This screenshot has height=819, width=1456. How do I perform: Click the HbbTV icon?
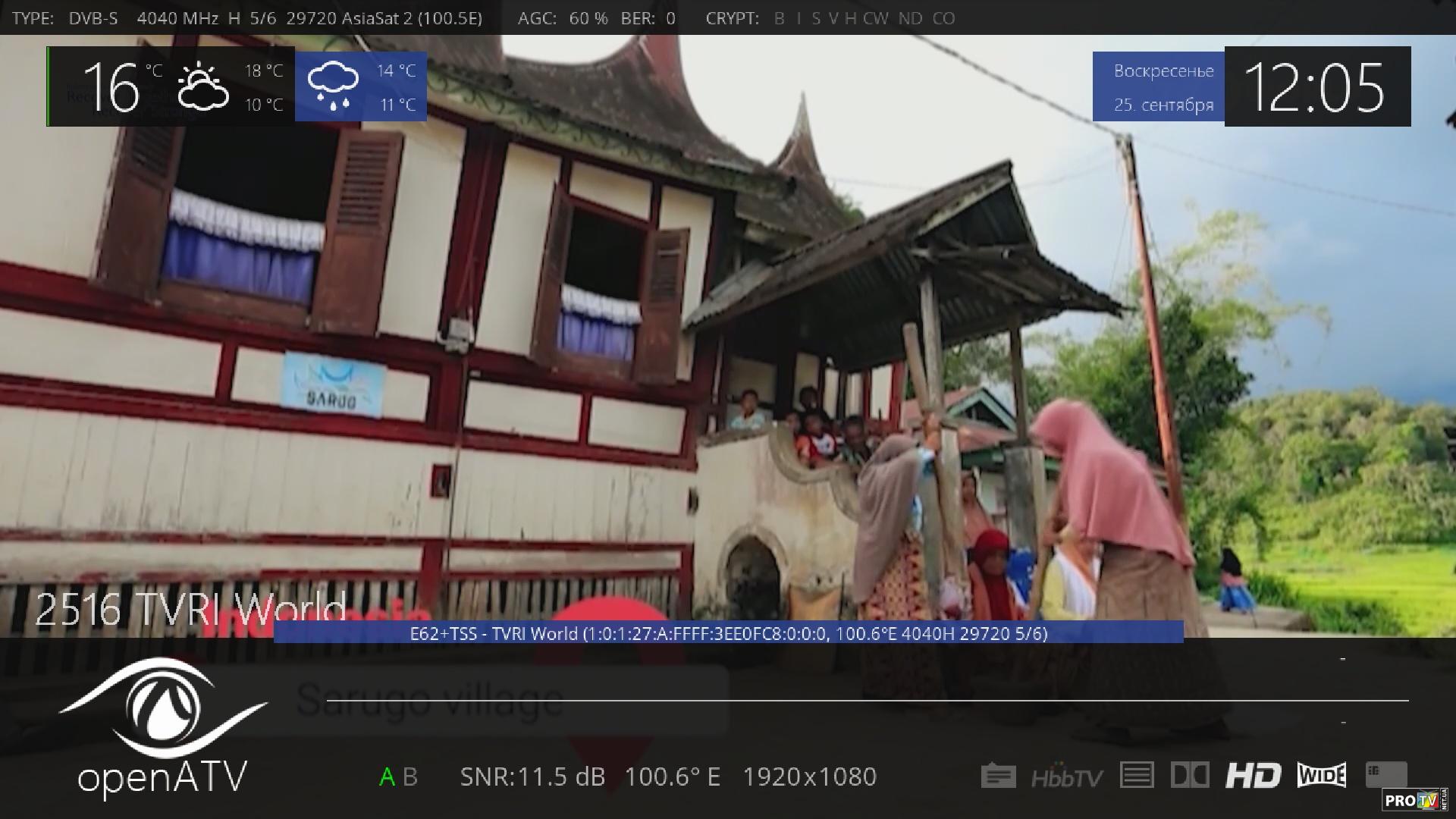1067,777
